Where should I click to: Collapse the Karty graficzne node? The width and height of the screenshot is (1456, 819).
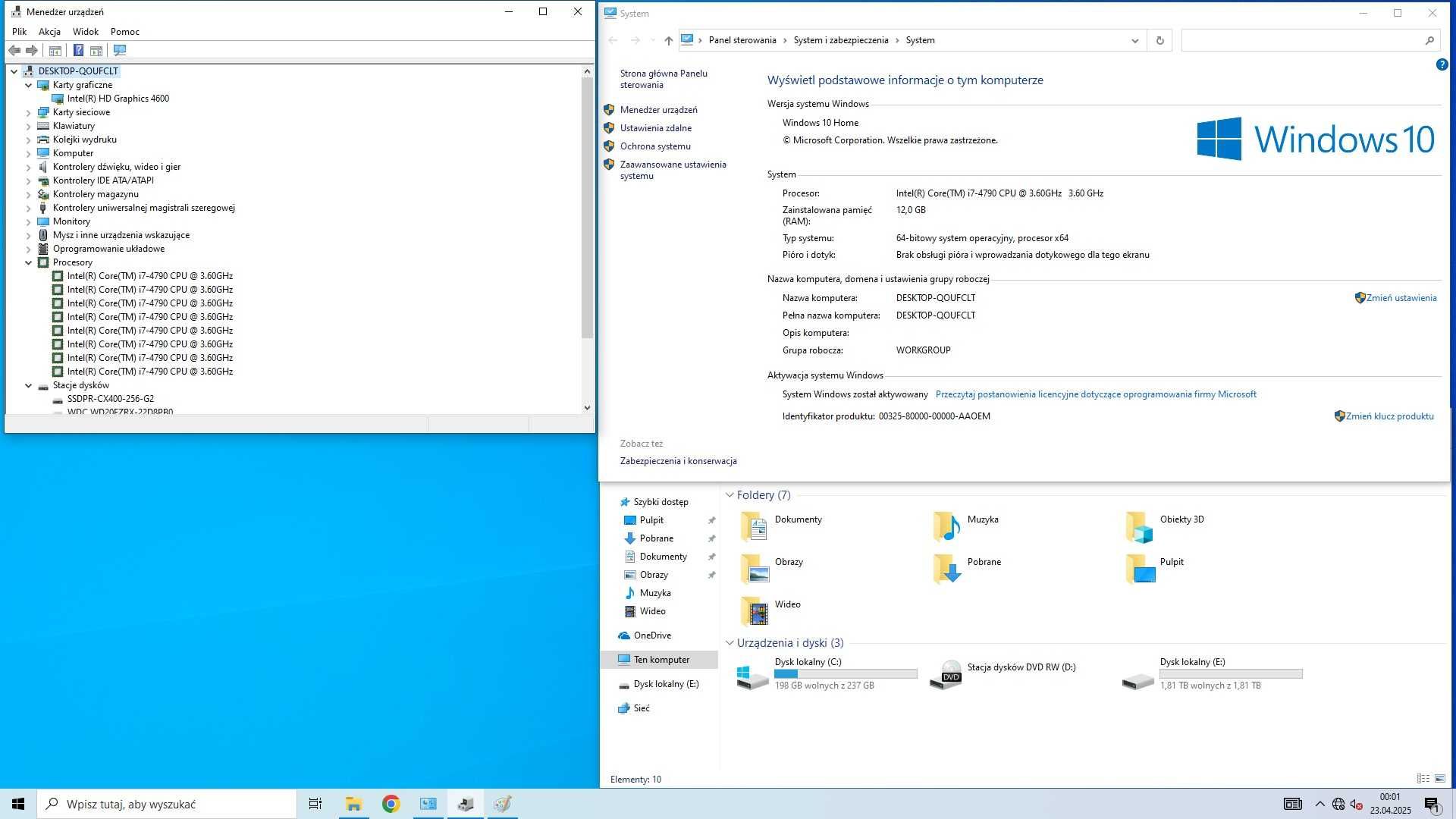click(x=29, y=85)
